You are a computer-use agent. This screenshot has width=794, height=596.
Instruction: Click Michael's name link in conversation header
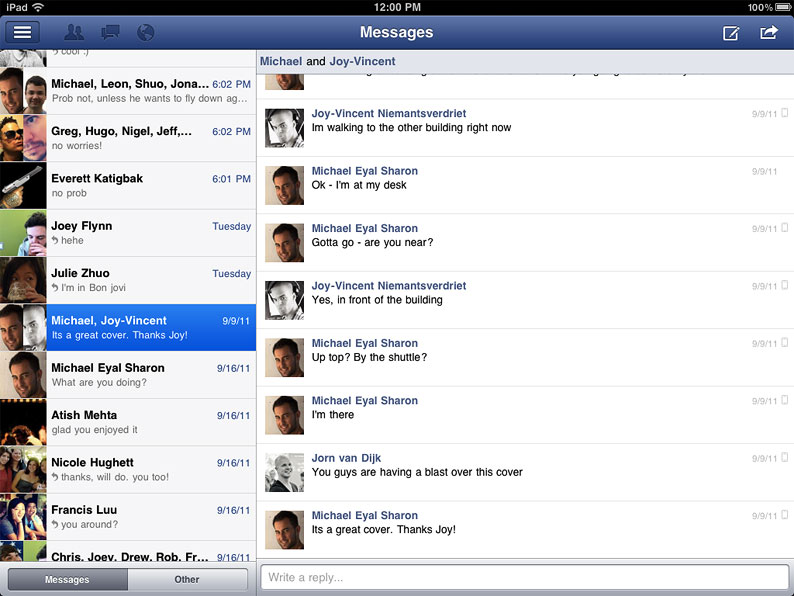tap(281, 61)
